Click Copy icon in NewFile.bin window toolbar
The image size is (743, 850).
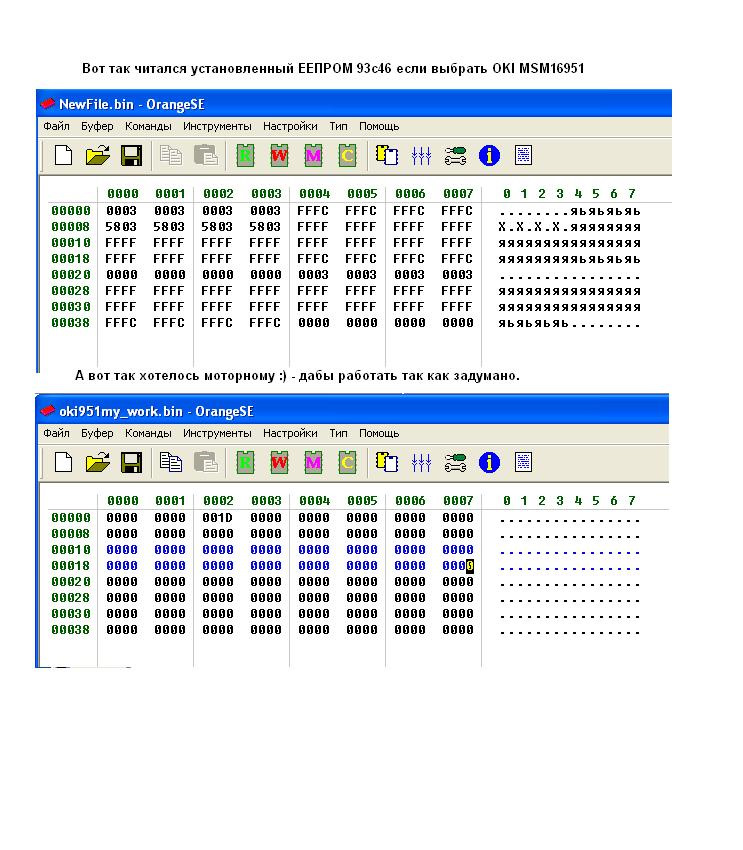(171, 156)
